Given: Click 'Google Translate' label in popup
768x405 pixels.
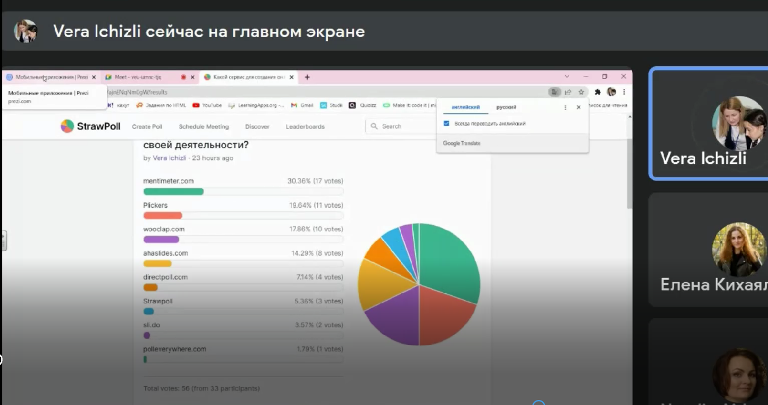Looking at the screenshot, I should pos(461,143).
